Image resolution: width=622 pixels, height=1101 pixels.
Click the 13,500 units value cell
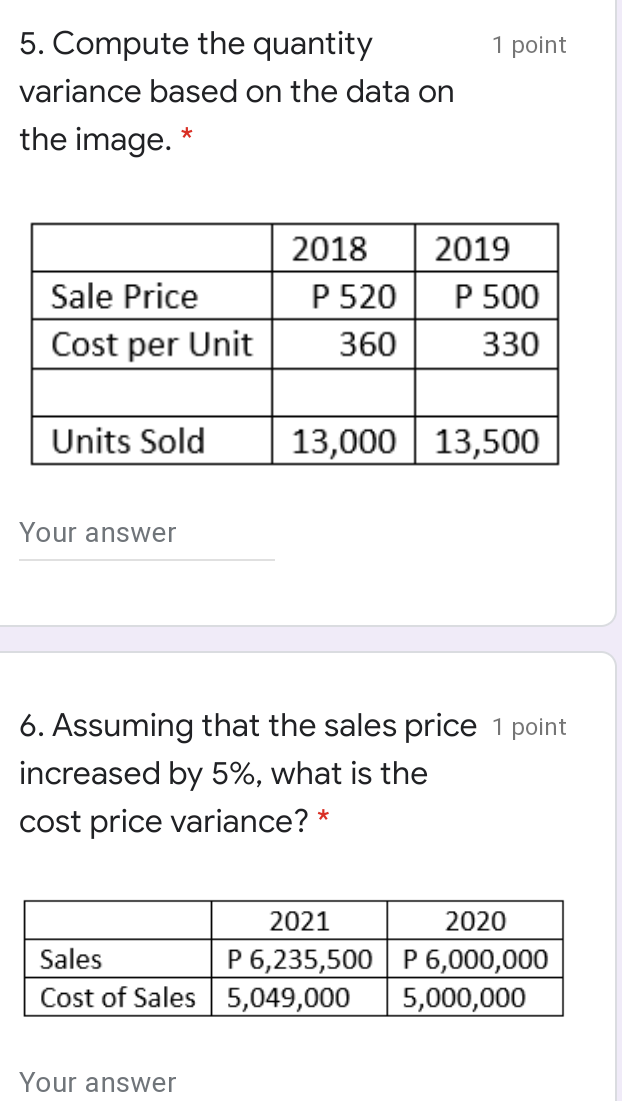click(484, 440)
